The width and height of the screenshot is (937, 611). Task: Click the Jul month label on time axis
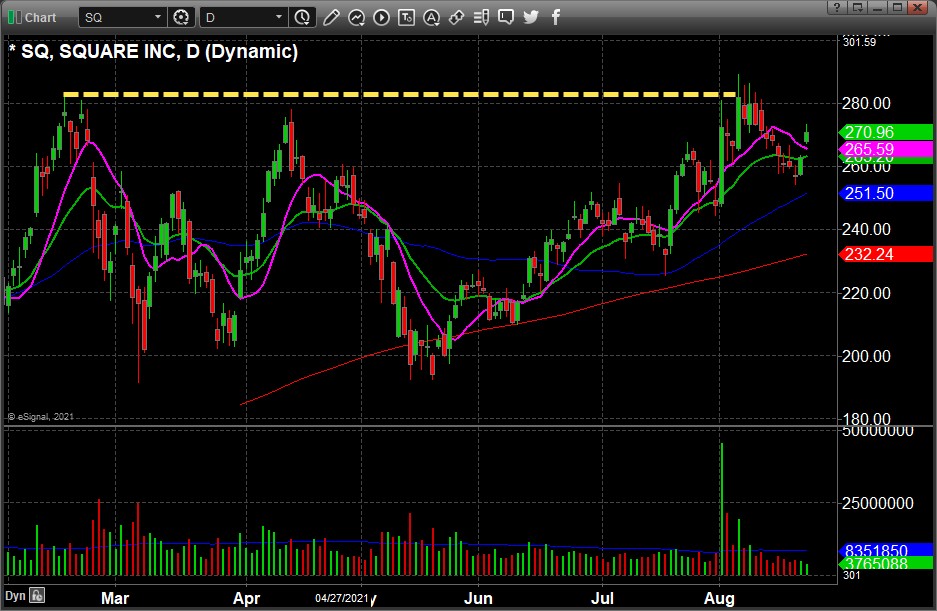602,598
